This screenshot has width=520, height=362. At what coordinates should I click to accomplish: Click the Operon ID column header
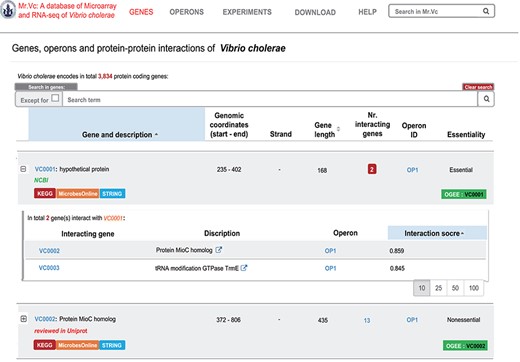pos(414,130)
